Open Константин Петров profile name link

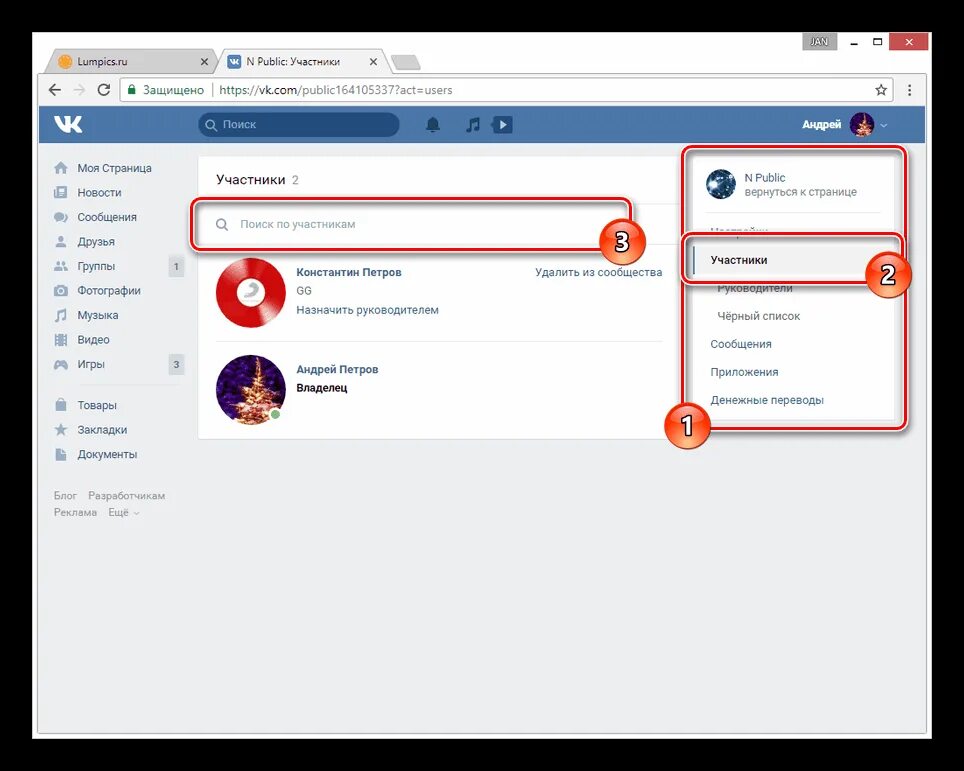[x=349, y=272]
